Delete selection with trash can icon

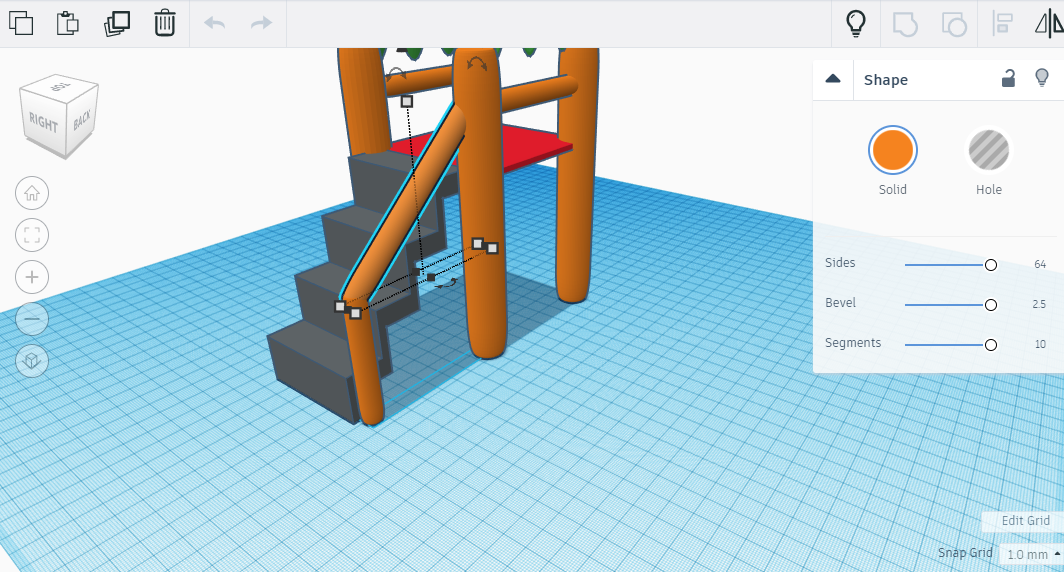[164, 23]
